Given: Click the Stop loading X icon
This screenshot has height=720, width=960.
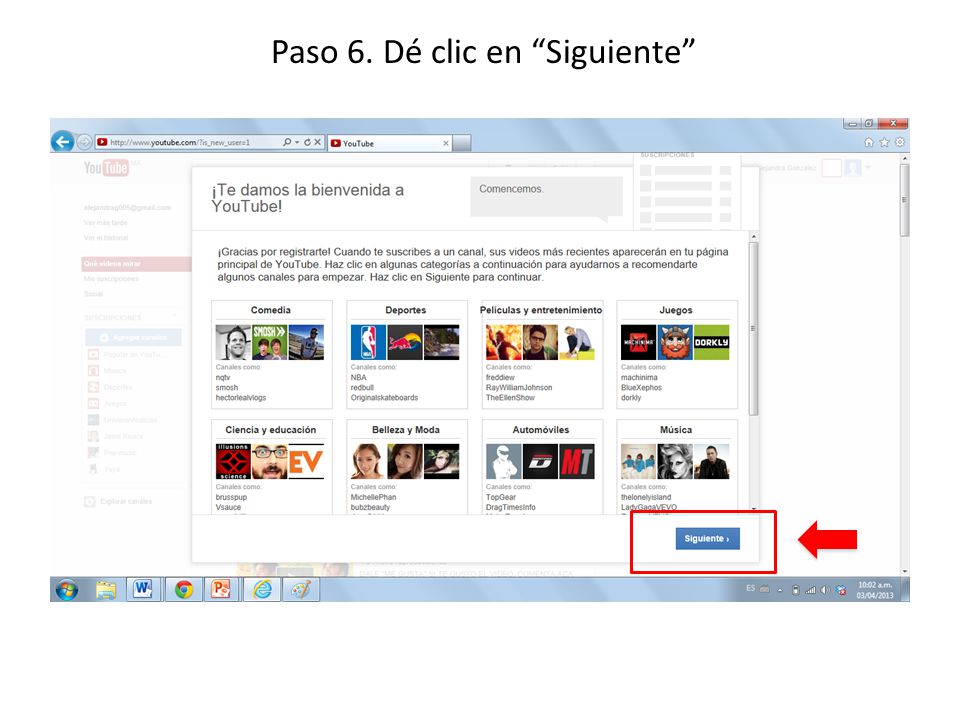Looking at the screenshot, I should tap(318, 142).
